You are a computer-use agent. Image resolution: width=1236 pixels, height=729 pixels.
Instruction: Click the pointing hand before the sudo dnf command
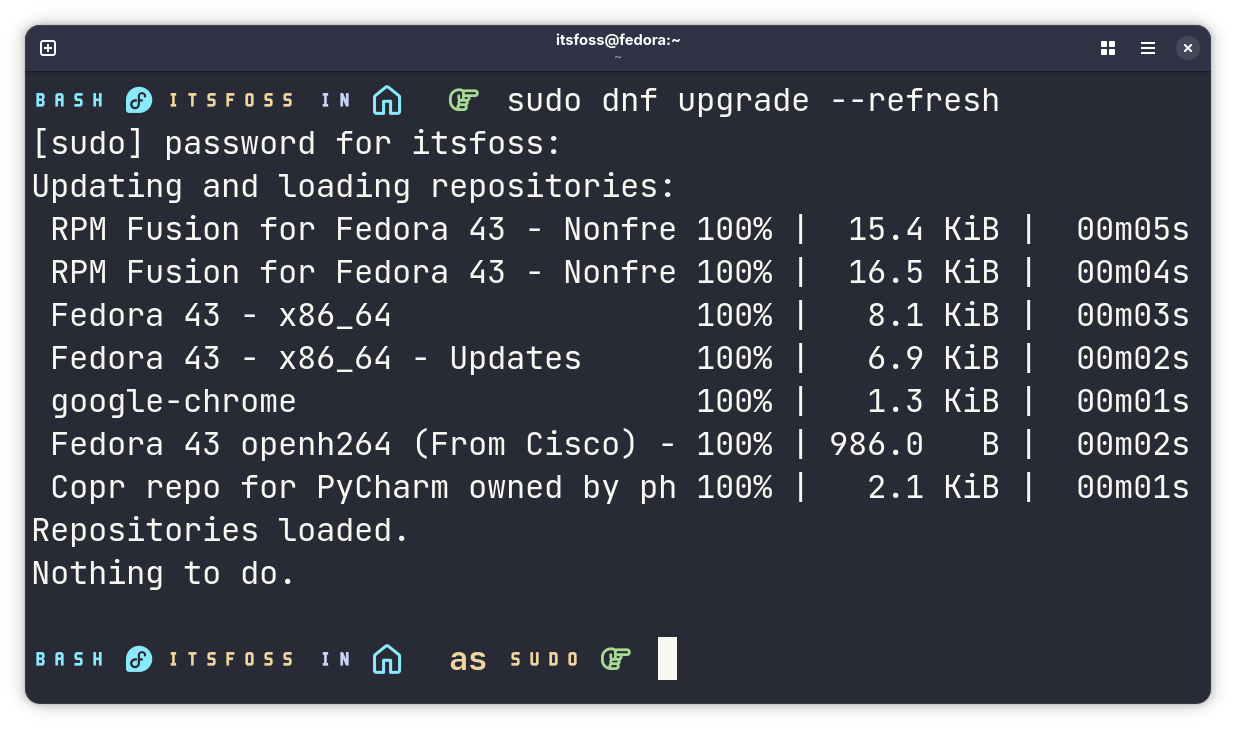pyautogui.click(x=464, y=100)
